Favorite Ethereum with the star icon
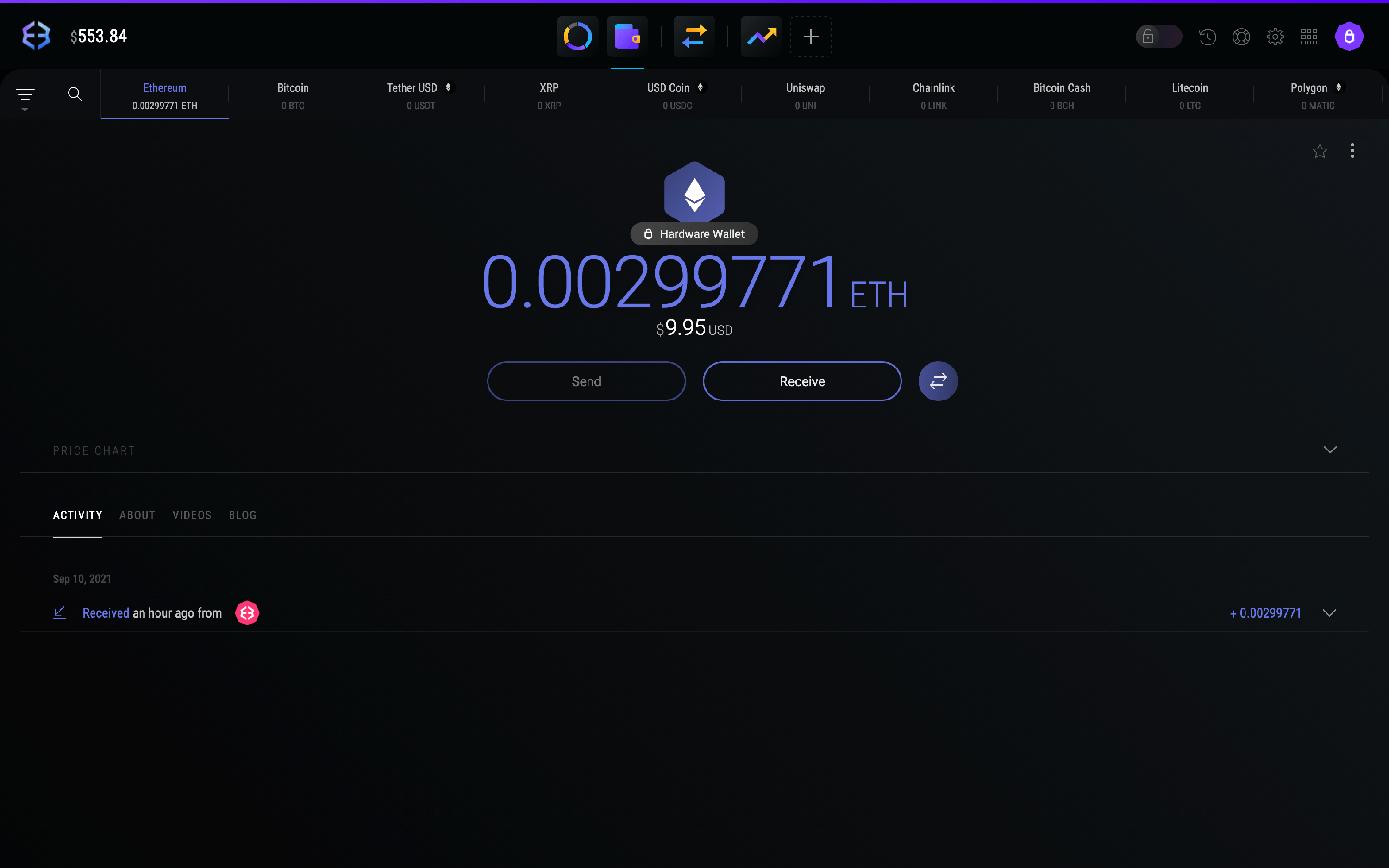 (x=1320, y=151)
